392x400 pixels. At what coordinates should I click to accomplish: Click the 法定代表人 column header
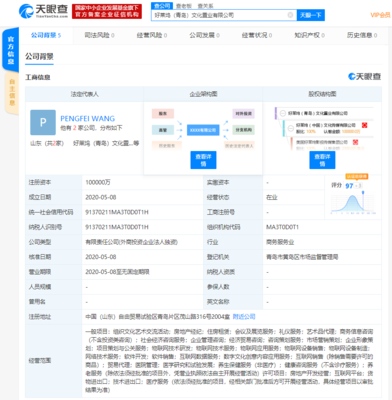point(85,94)
